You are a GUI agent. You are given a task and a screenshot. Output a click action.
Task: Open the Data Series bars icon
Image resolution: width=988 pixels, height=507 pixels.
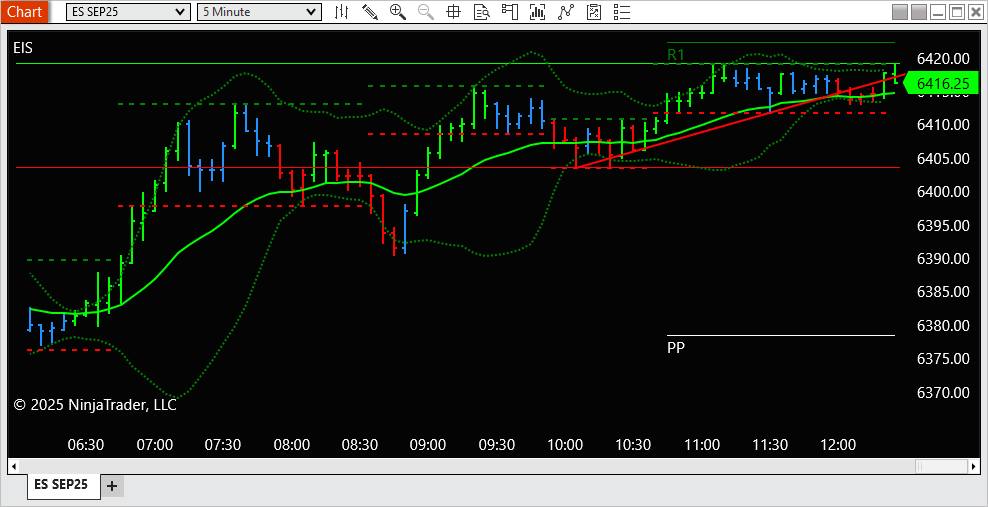tap(342, 11)
